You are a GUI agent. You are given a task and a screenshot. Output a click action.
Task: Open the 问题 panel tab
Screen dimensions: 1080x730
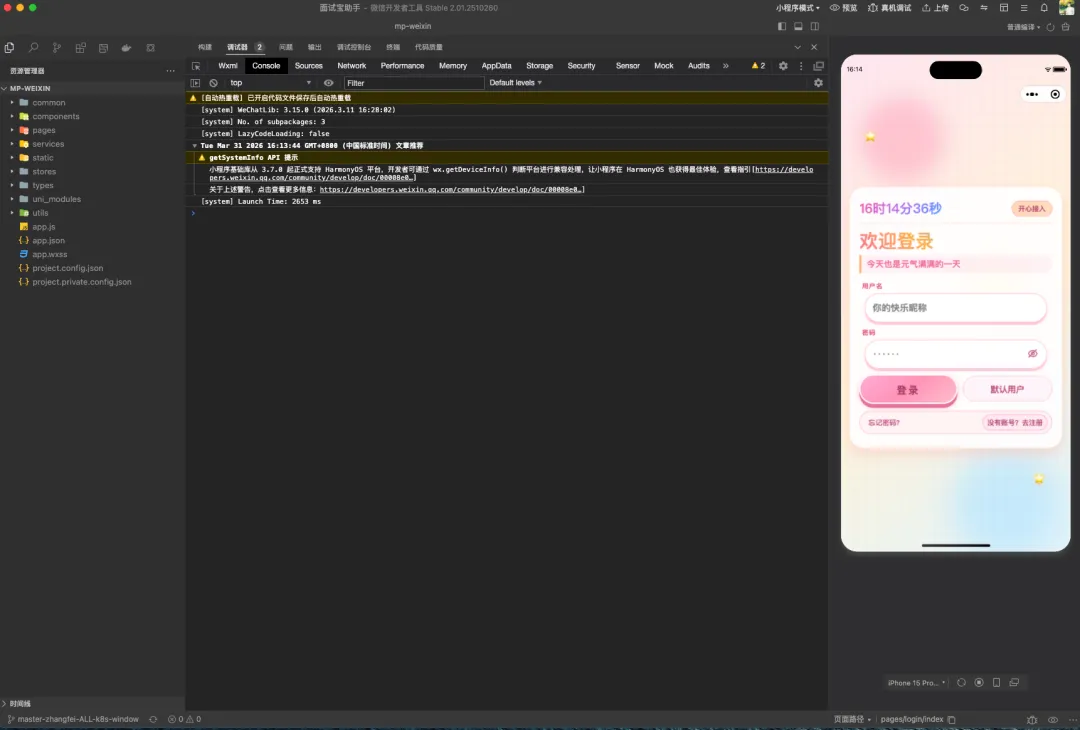tap(286, 48)
